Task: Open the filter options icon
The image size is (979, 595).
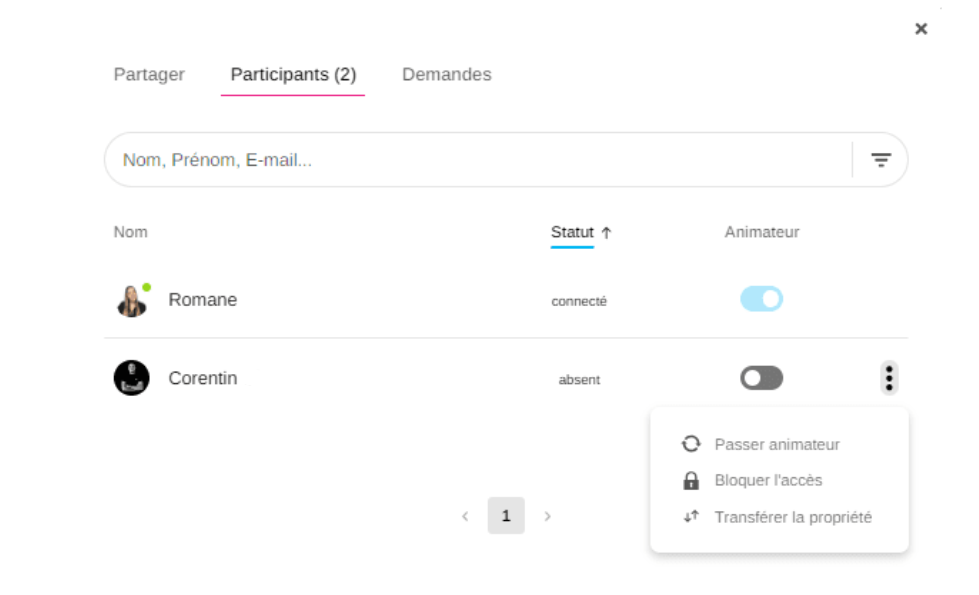Action: (880, 160)
